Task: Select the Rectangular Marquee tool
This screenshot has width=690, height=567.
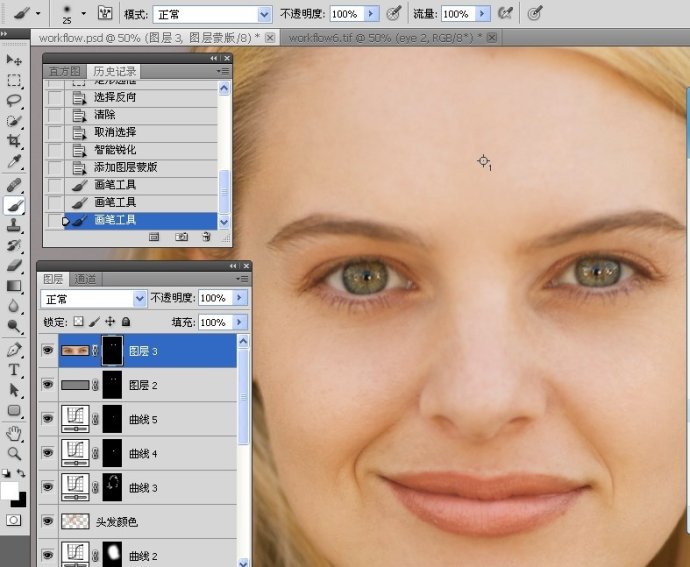Action: click(x=14, y=80)
